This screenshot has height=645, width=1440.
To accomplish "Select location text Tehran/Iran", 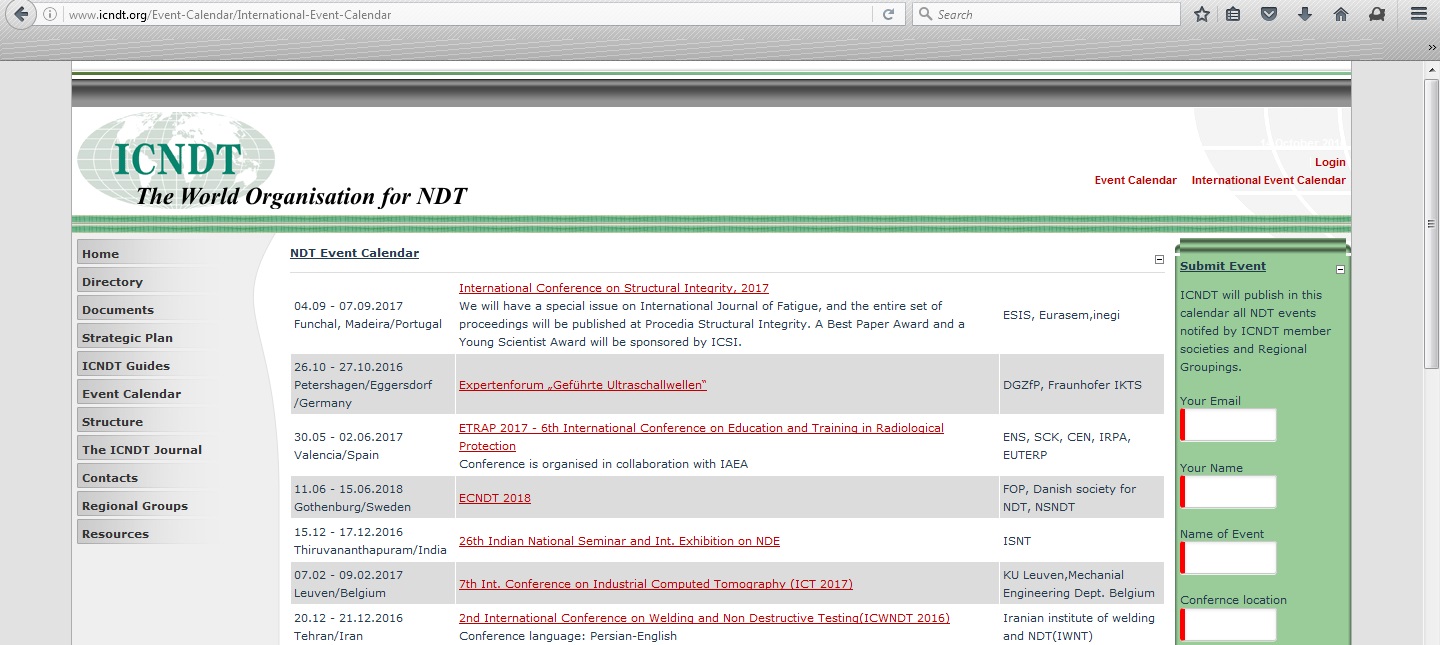I will pyautogui.click(x=329, y=636).
